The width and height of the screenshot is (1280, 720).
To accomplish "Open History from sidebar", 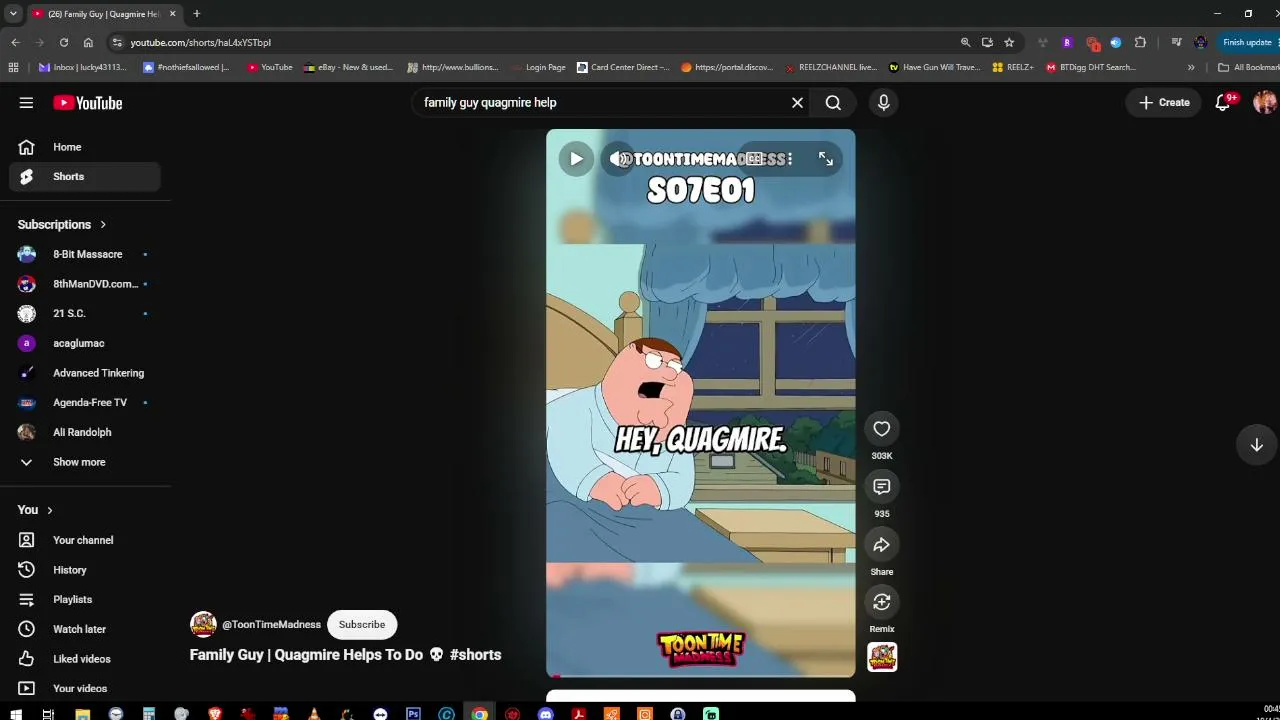I will click(86, 570).
